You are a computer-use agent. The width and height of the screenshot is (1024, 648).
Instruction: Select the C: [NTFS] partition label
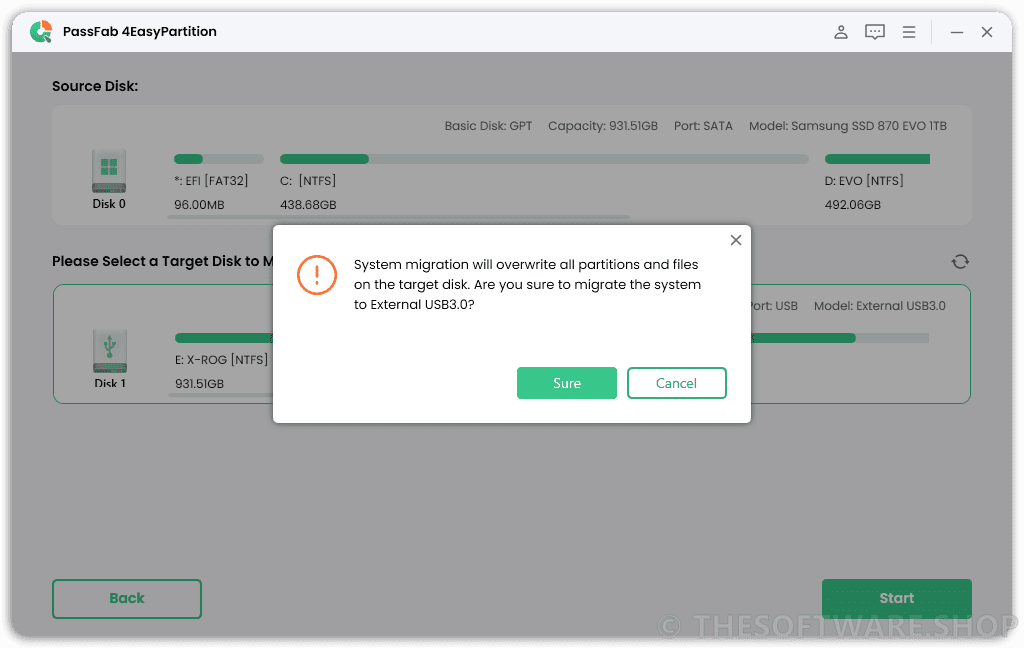(308, 180)
